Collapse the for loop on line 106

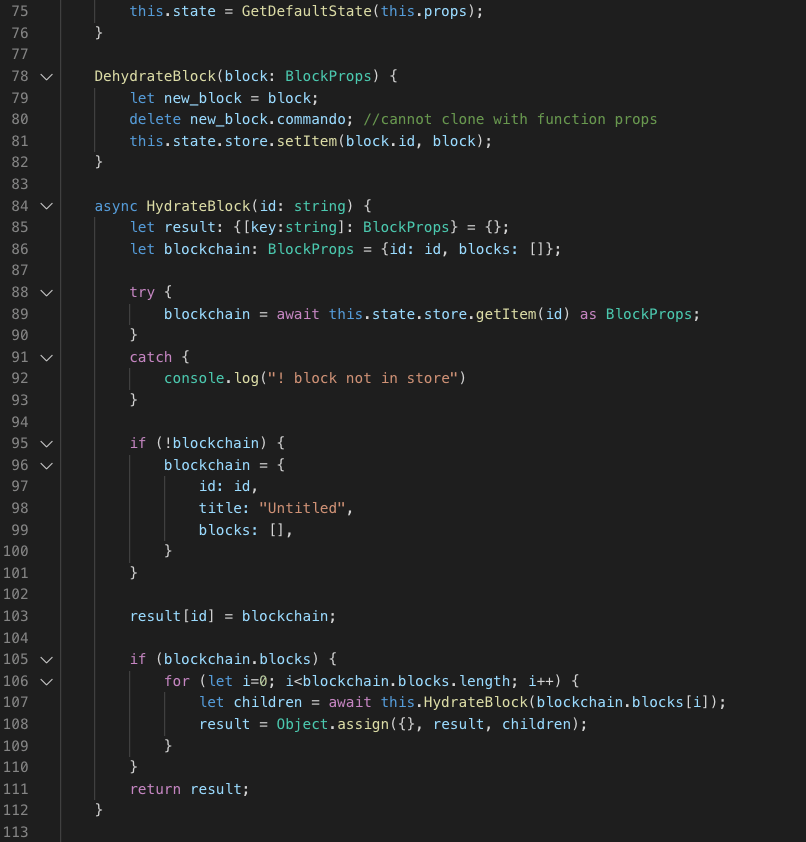46,681
